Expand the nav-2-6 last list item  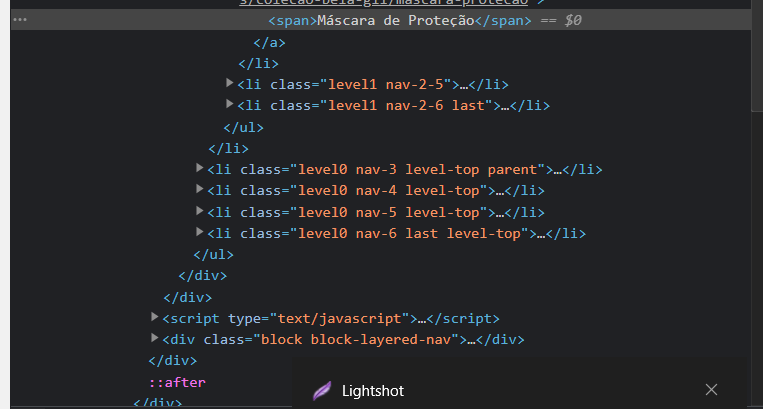(x=230, y=104)
